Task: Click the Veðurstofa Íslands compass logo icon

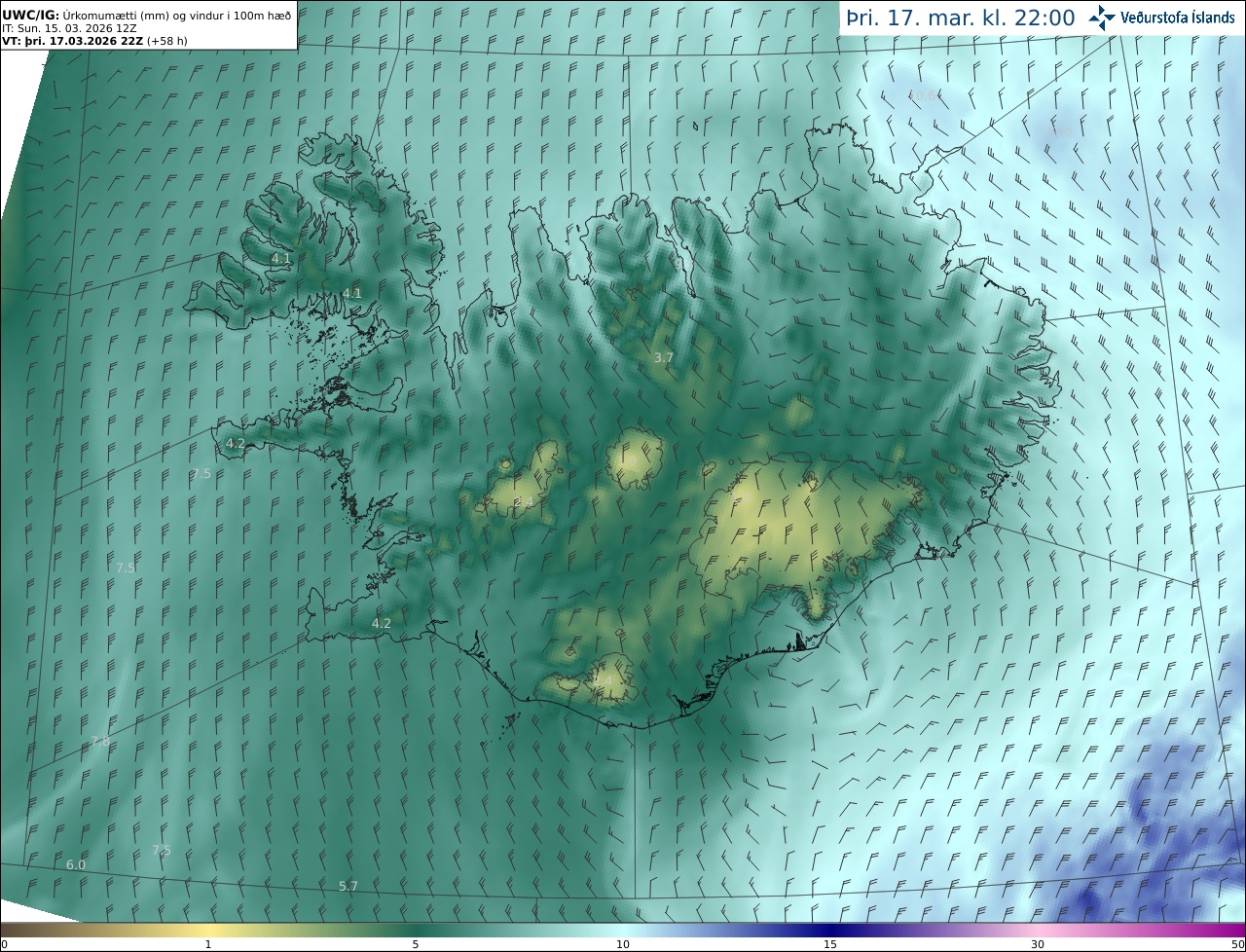Action: (x=1102, y=18)
